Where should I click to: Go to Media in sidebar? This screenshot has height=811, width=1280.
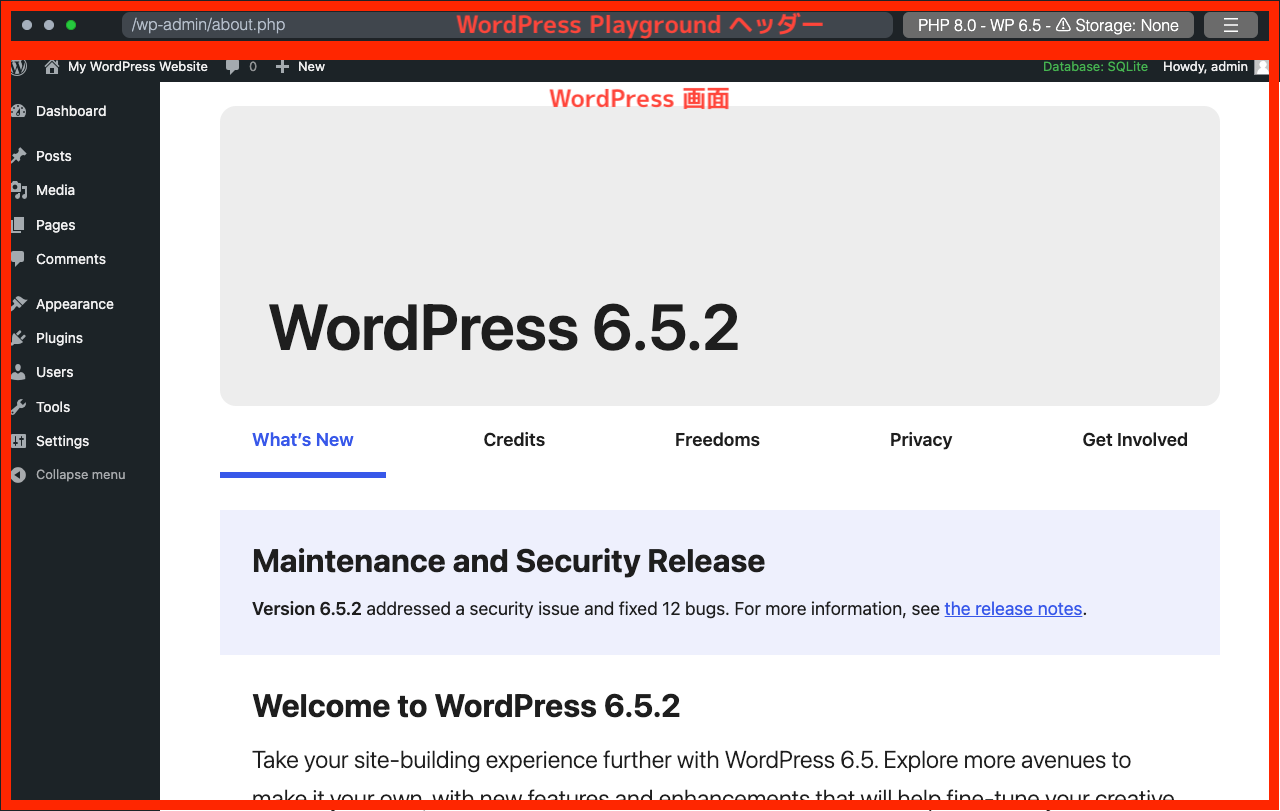pos(56,190)
